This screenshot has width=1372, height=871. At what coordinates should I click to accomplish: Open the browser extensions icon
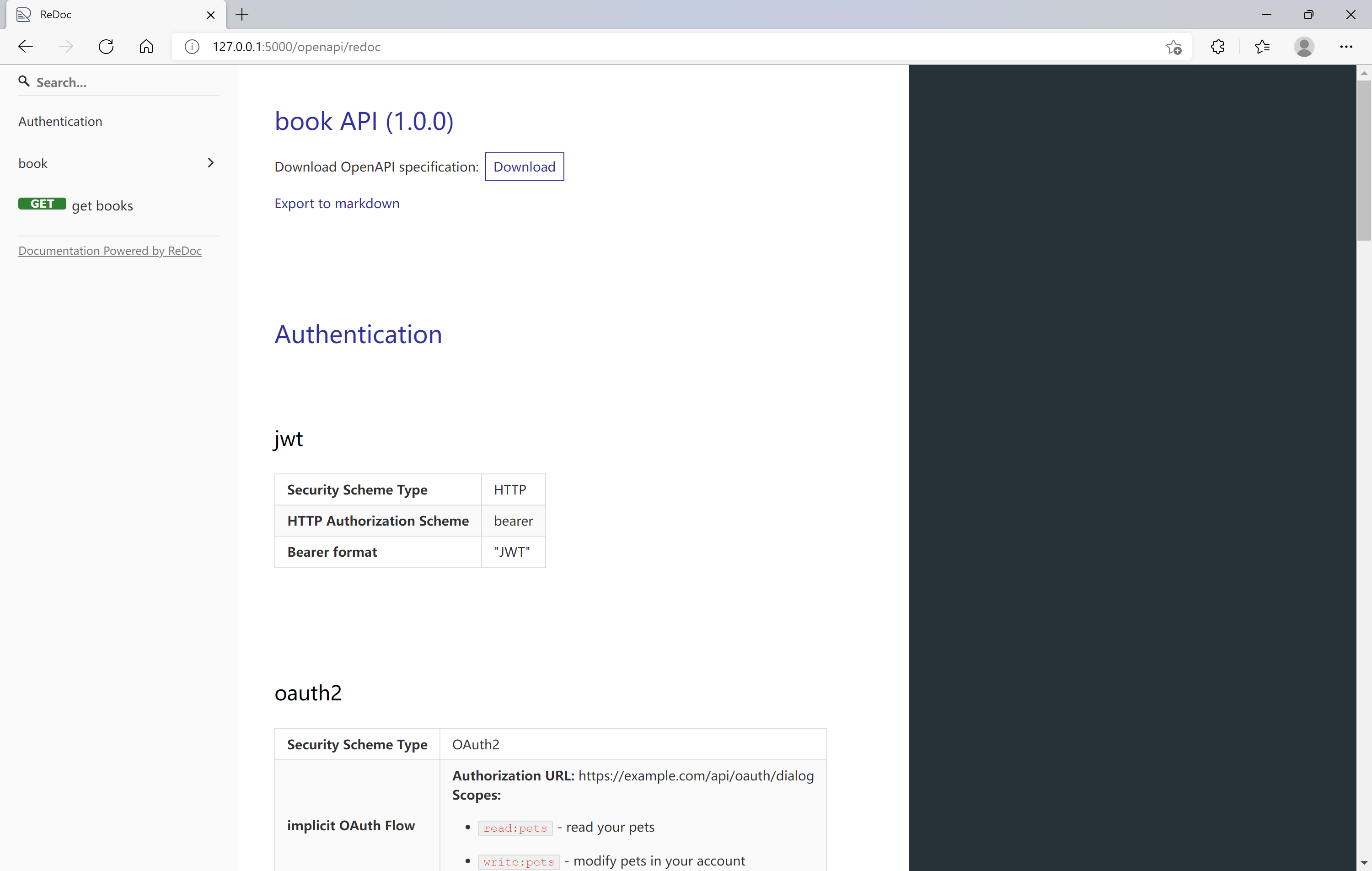1217,47
